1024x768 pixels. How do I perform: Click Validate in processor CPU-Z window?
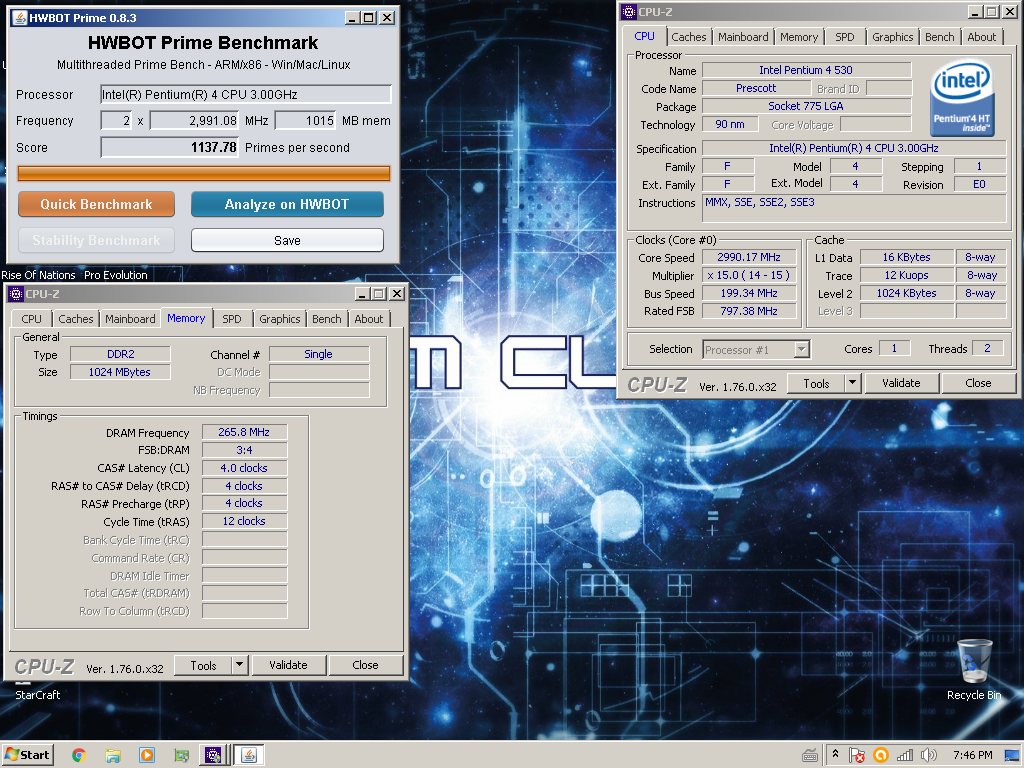tap(901, 383)
